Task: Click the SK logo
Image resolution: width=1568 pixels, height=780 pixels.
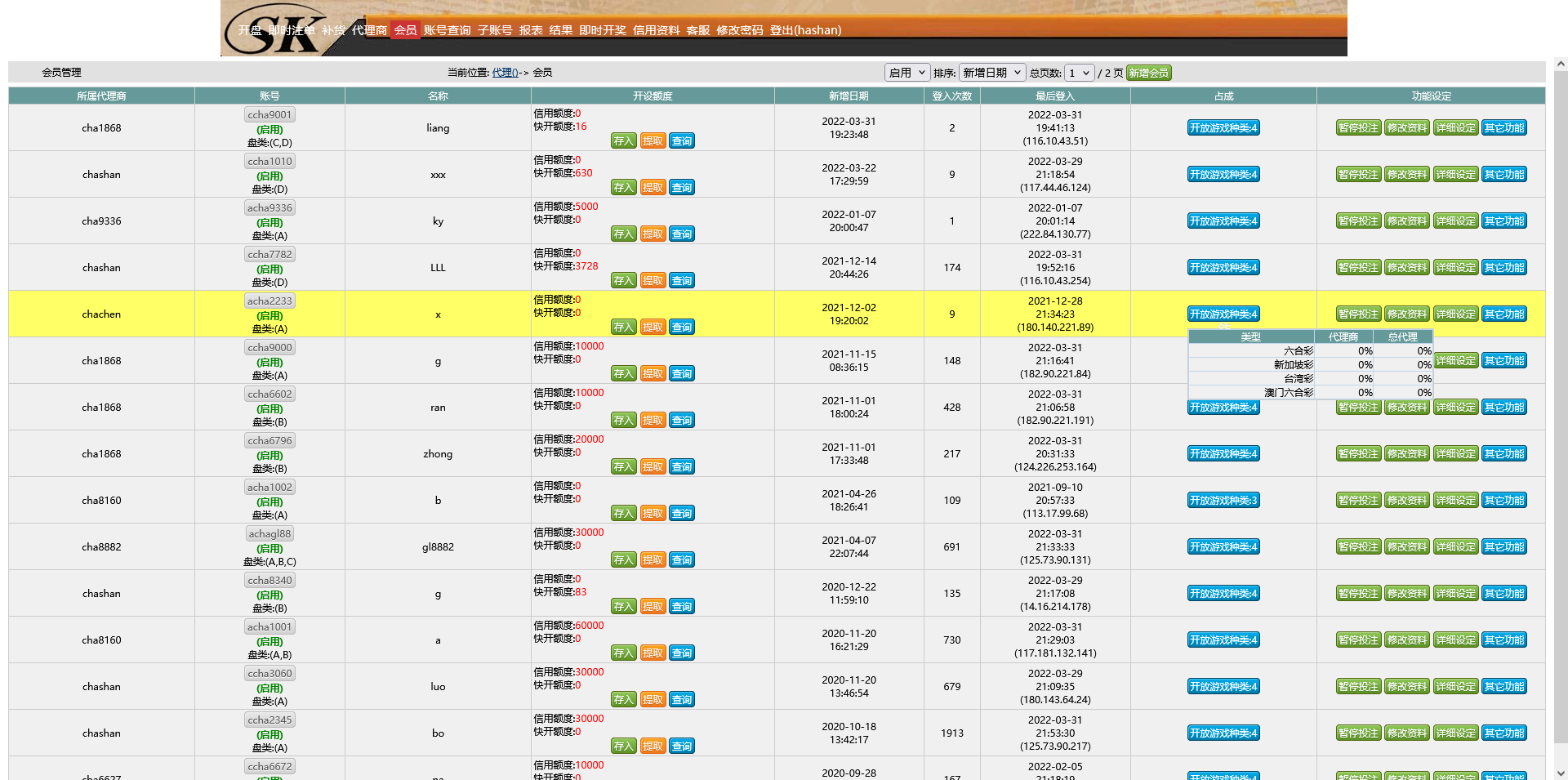Action: pyautogui.click(x=275, y=30)
